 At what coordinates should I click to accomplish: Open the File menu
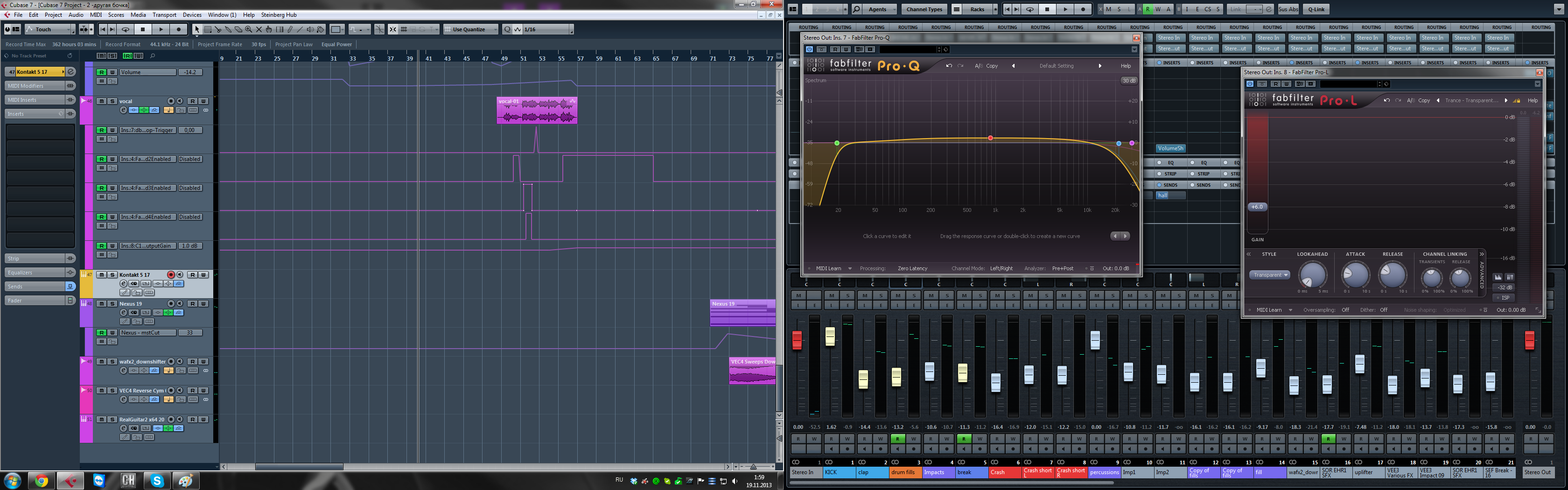[x=18, y=14]
